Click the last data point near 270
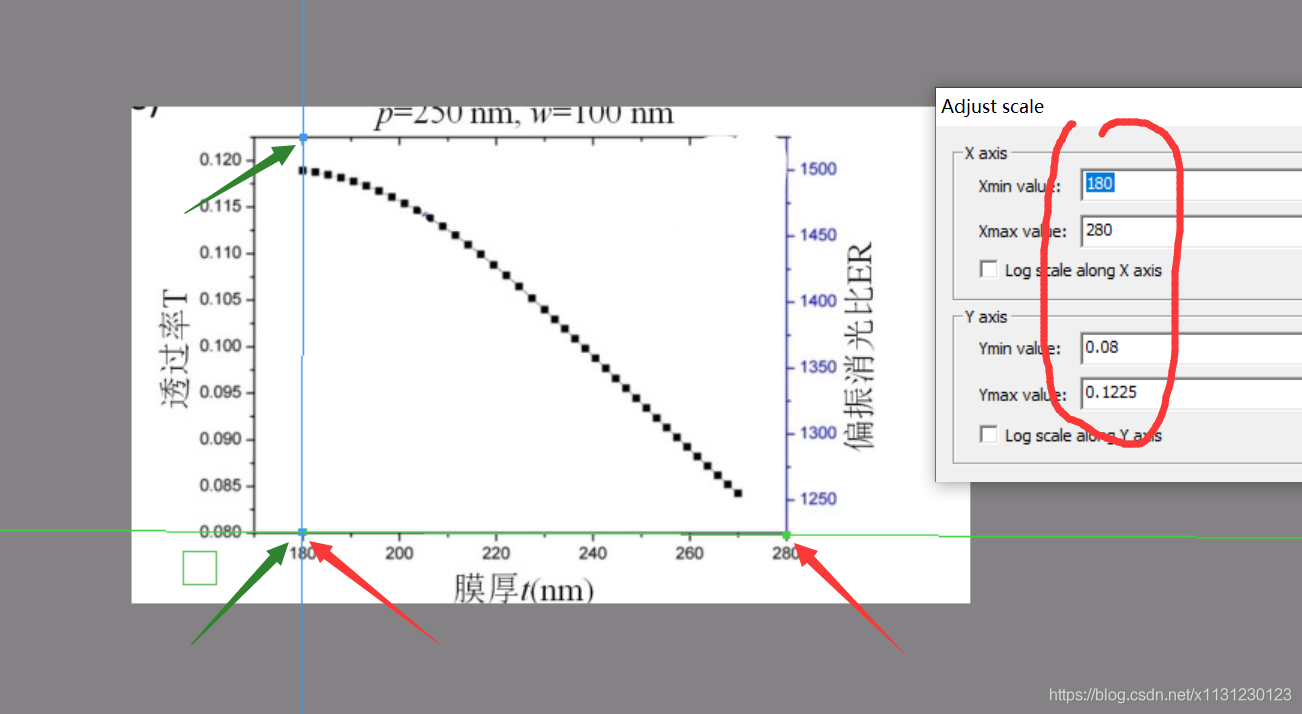 (x=738, y=494)
